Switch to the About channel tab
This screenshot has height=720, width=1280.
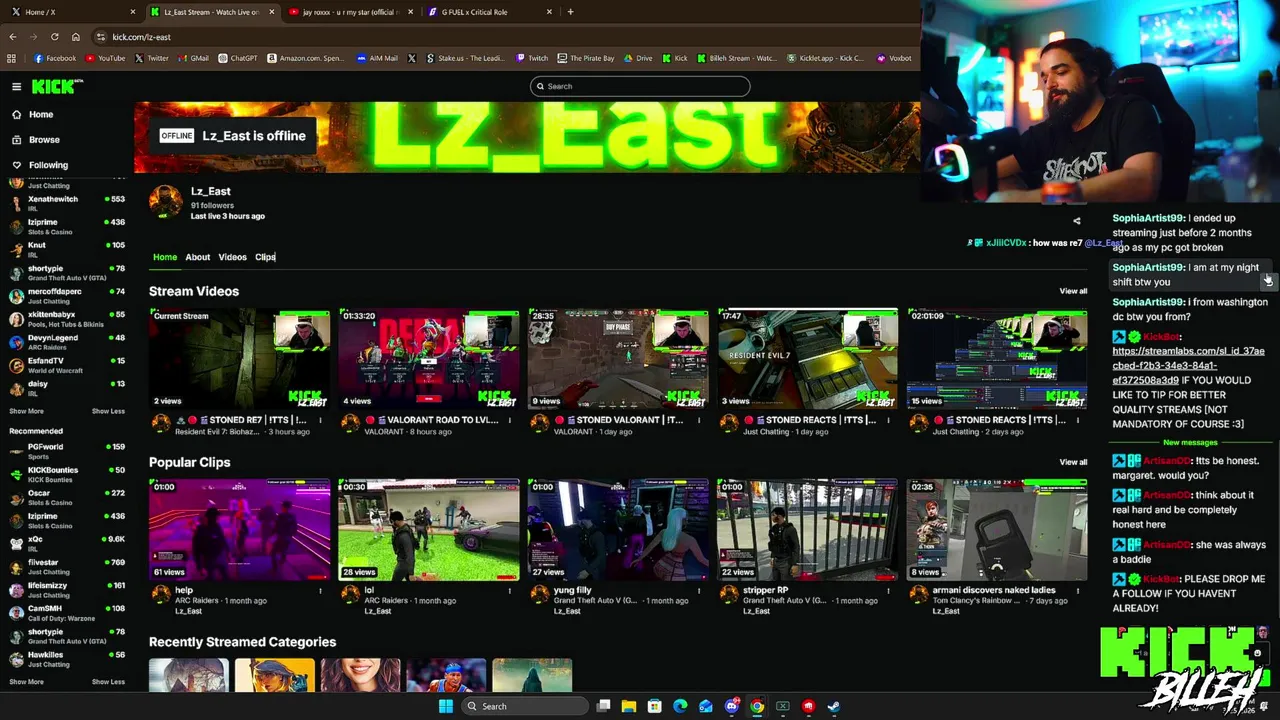coord(197,257)
